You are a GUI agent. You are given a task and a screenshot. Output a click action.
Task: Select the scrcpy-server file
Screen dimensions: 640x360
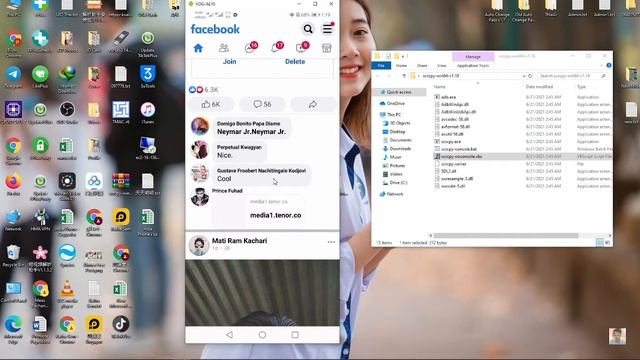pos(453,164)
